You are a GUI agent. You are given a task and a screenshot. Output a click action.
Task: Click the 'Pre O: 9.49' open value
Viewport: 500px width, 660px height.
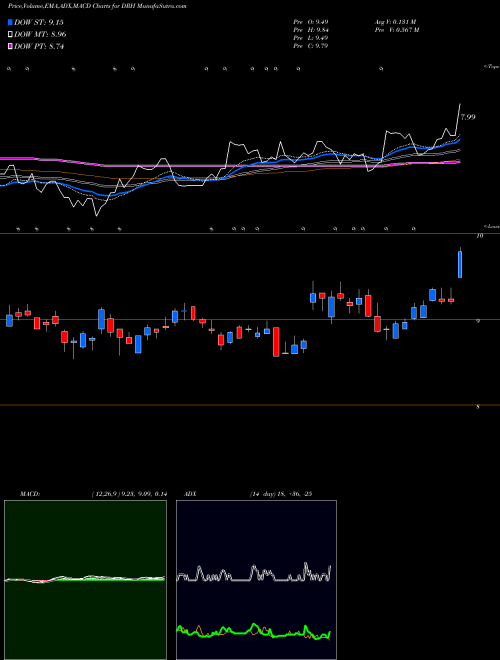click(x=311, y=22)
